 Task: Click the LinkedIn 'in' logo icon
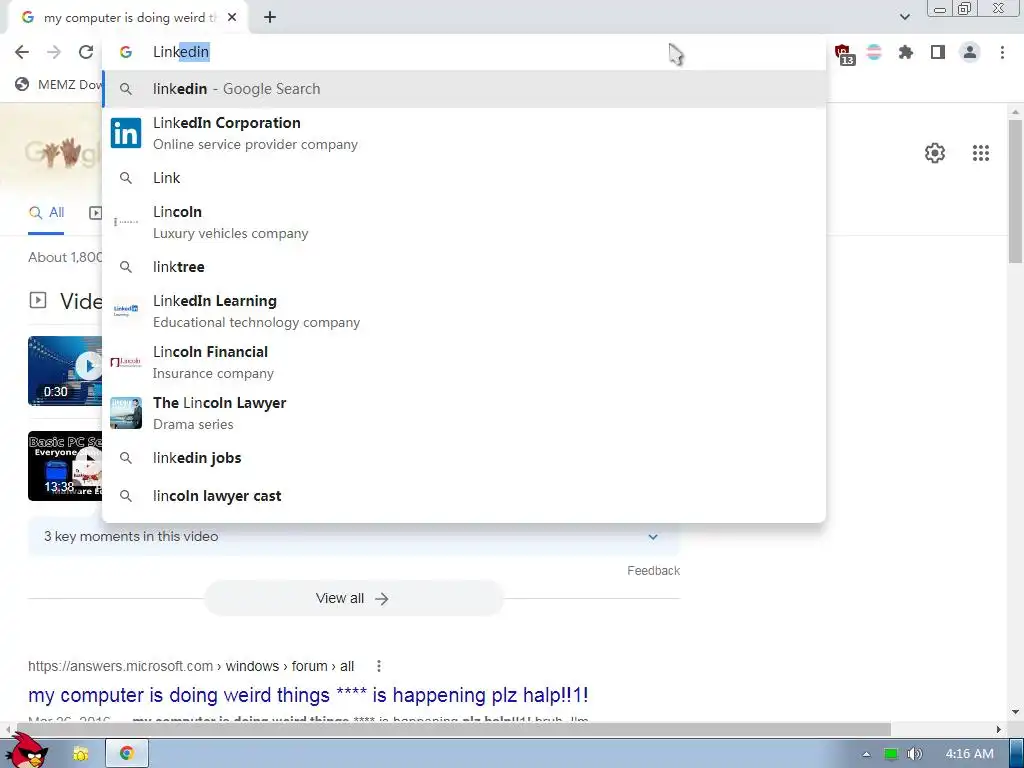click(126, 133)
